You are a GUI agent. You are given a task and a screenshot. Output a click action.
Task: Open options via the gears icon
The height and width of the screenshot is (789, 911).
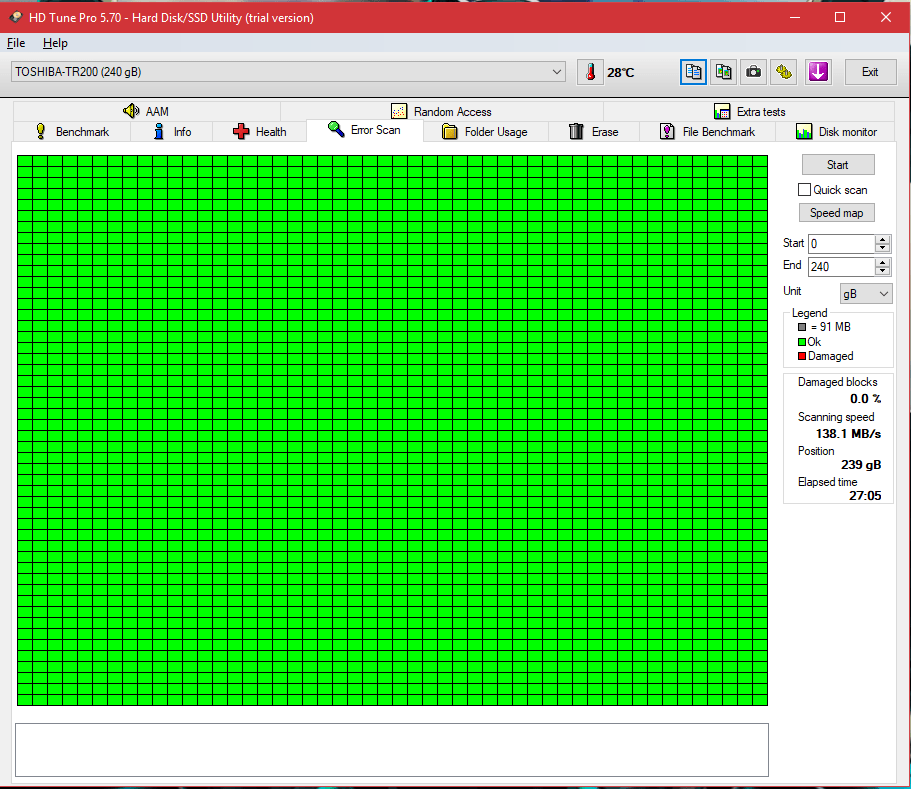click(784, 72)
